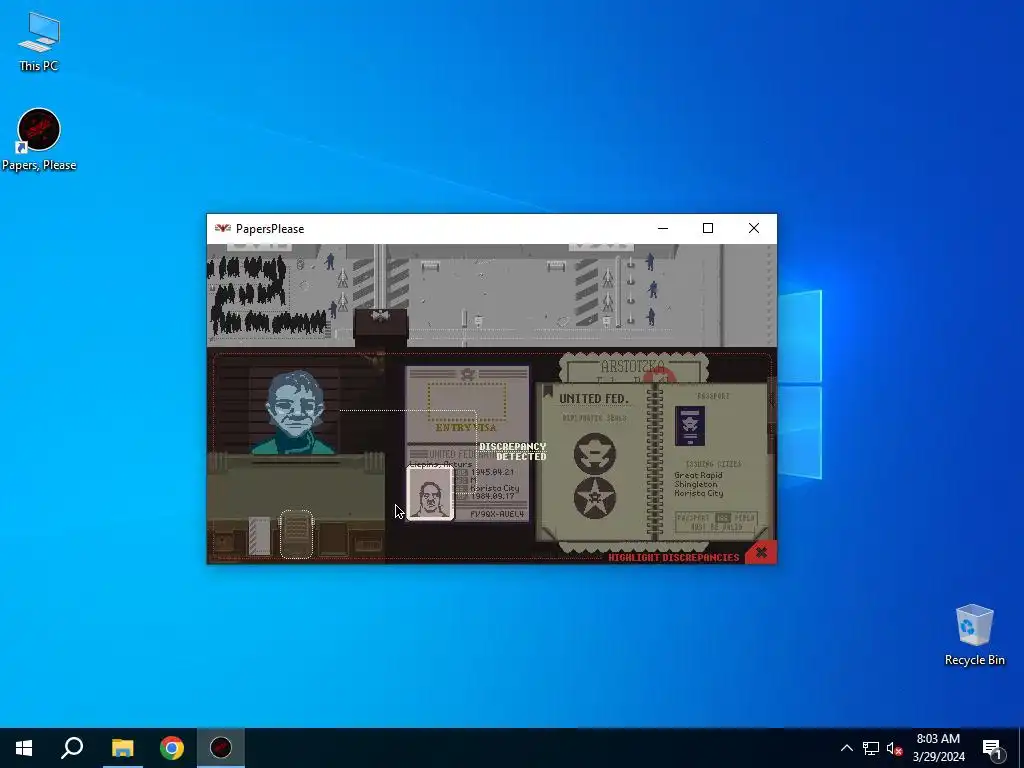Click the muted volume tray icon
This screenshot has height=768, width=1024.
894,748
